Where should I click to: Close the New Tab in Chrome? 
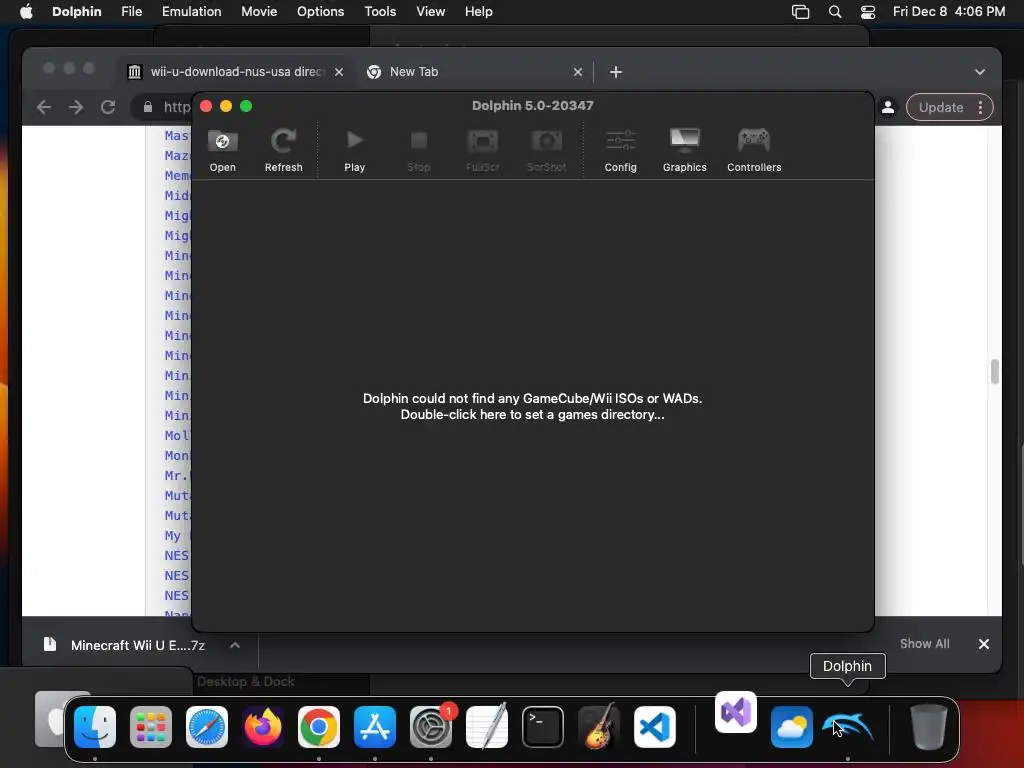click(x=577, y=72)
